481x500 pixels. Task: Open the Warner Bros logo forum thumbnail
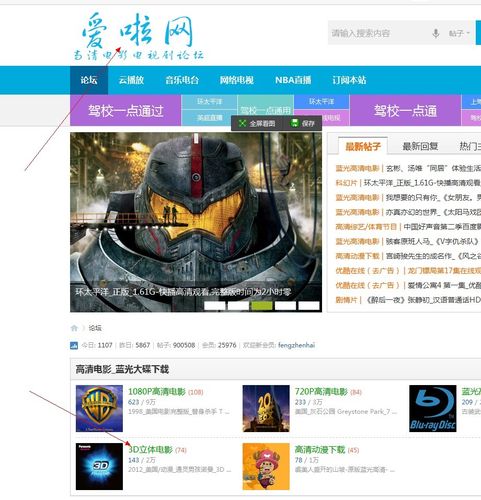point(99,408)
